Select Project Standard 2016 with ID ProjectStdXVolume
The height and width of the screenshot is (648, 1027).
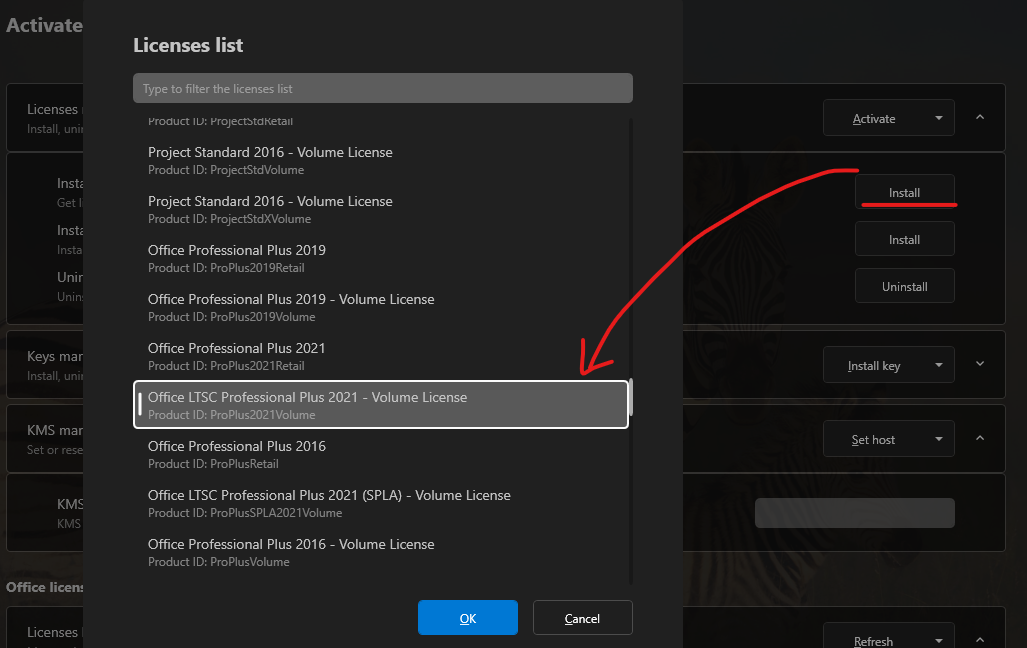(381, 209)
